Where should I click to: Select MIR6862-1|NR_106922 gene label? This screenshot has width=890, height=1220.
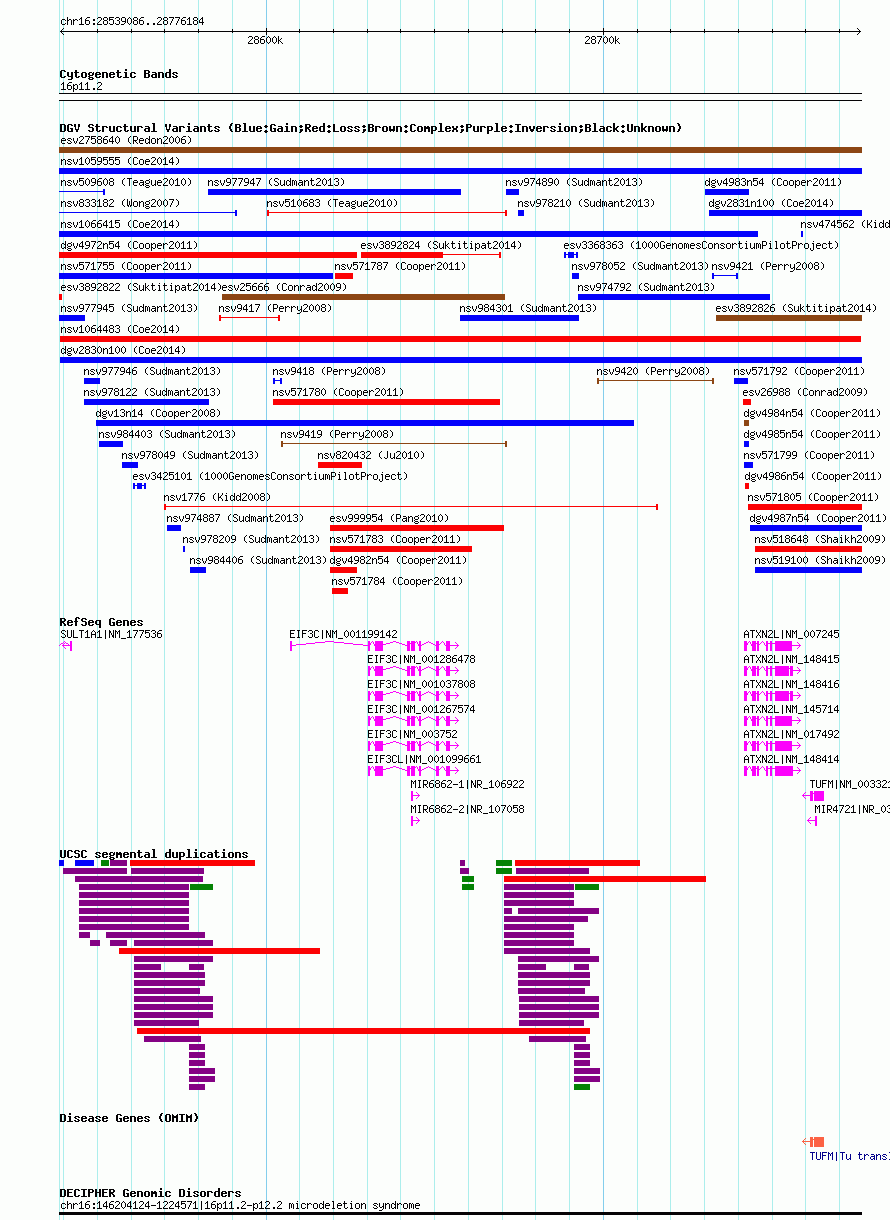[467, 784]
